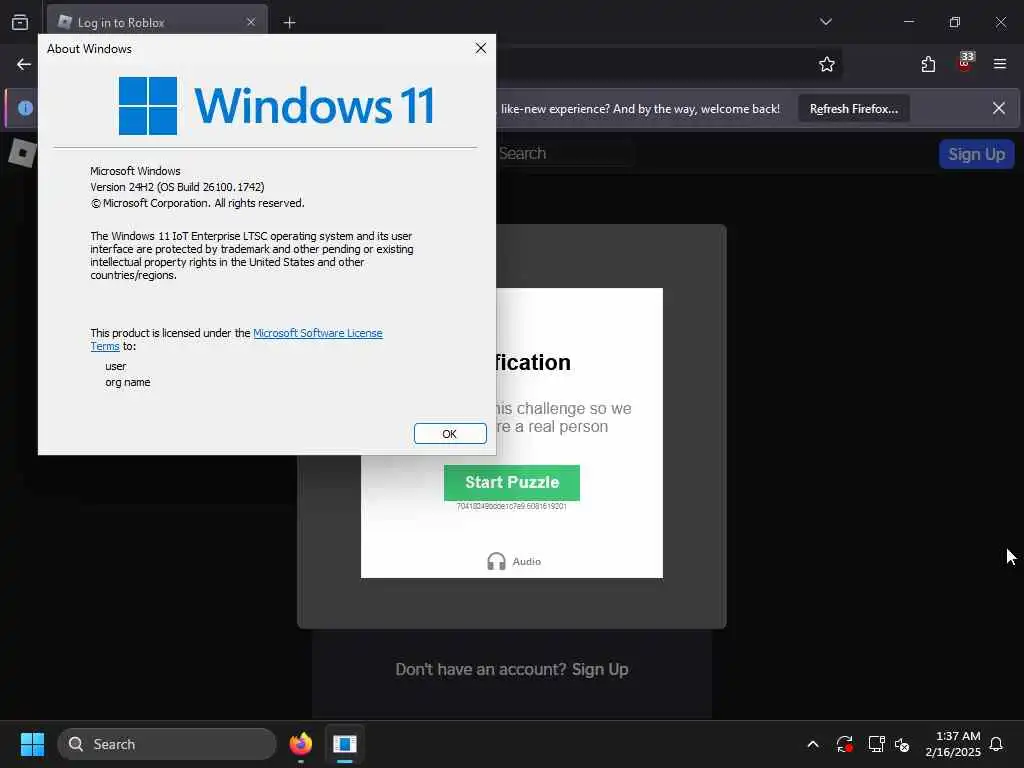The height and width of the screenshot is (768, 1024).
Task: Select the About Windows taskbar icon
Action: [345, 744]
